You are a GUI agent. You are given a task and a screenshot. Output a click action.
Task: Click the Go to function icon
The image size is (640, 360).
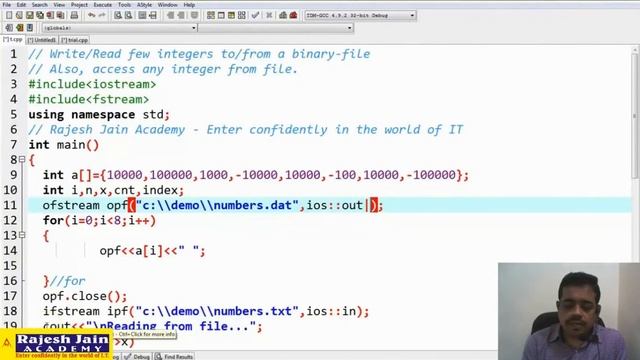(x=142, y=16)
